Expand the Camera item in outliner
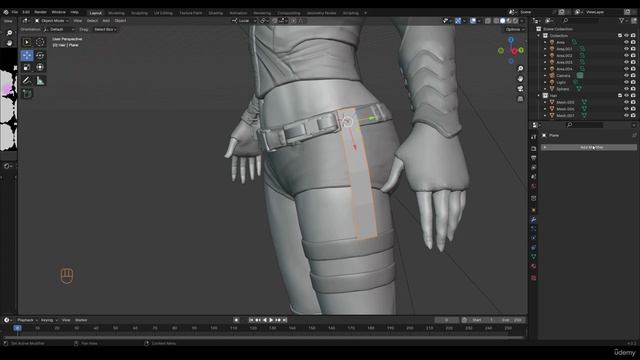 [545, 76]
